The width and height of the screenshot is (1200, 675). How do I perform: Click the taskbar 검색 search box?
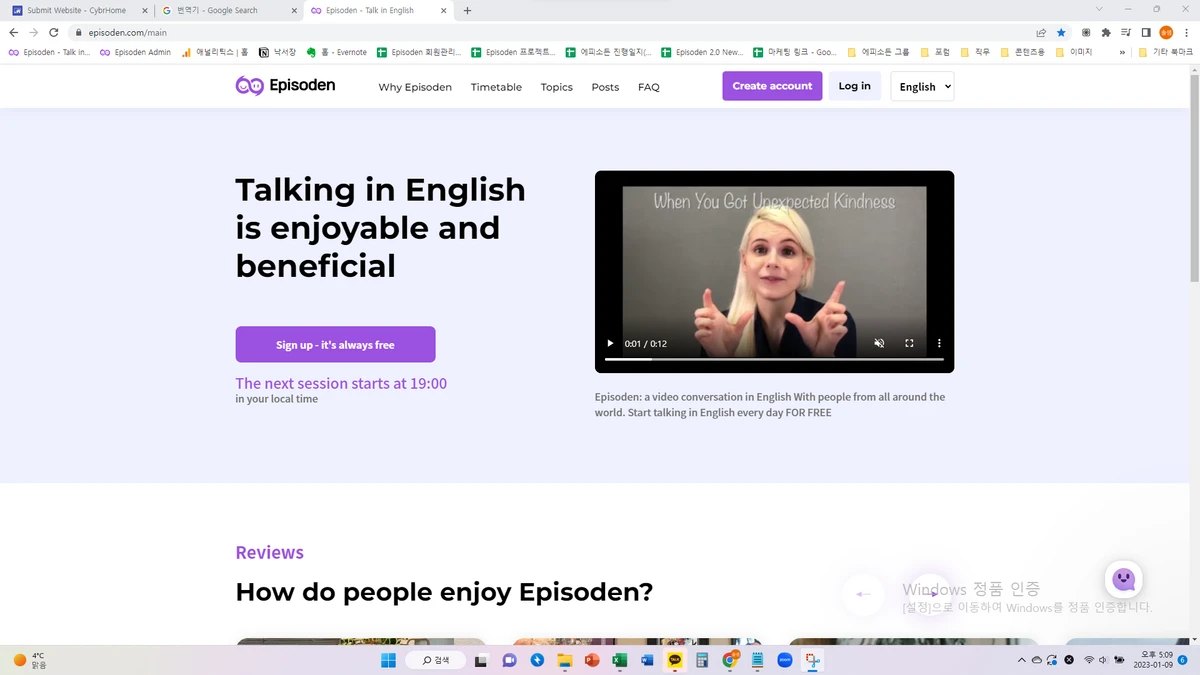(x=437, y=660)
